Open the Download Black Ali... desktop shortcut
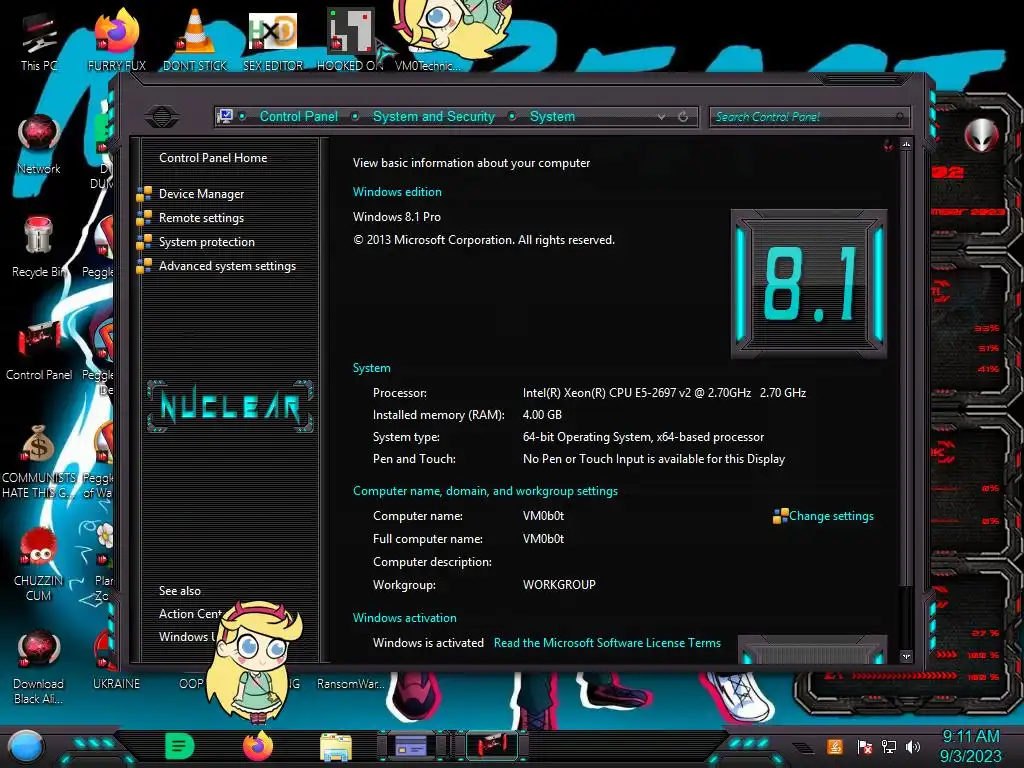 (x=39, y=667)
